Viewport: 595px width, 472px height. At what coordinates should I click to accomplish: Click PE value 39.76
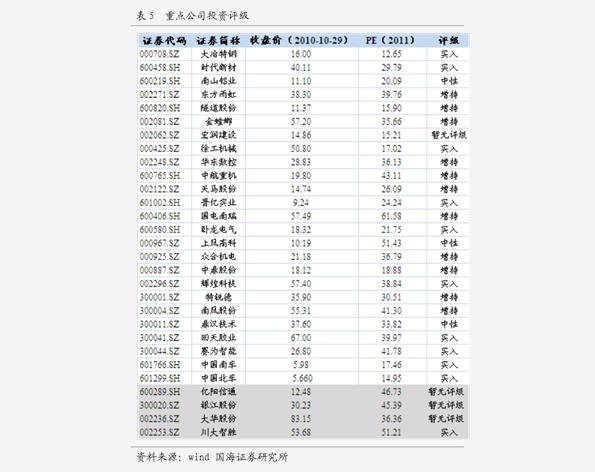click(x=391, y=94)
